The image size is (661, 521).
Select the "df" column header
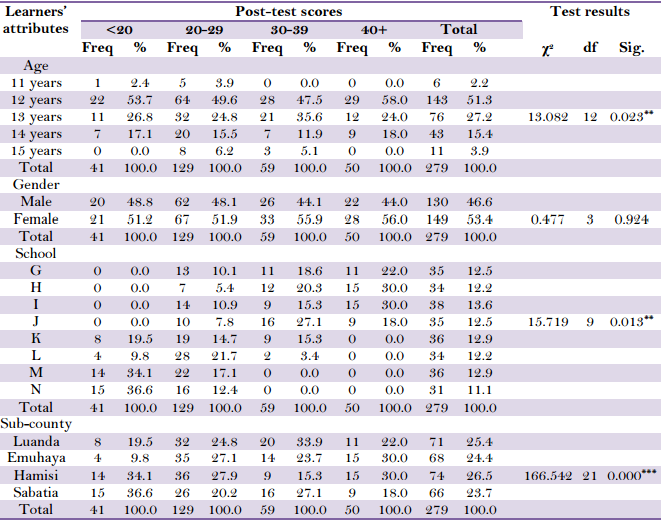tap(591, 47)
